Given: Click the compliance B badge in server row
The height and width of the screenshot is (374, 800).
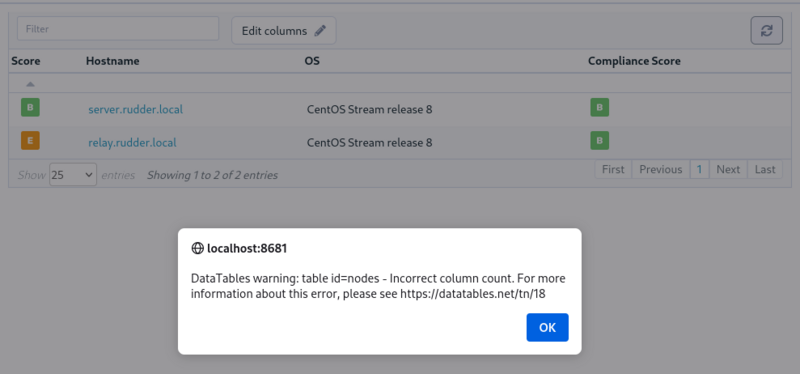Looking at the screenshot, I should click(599, 108).
